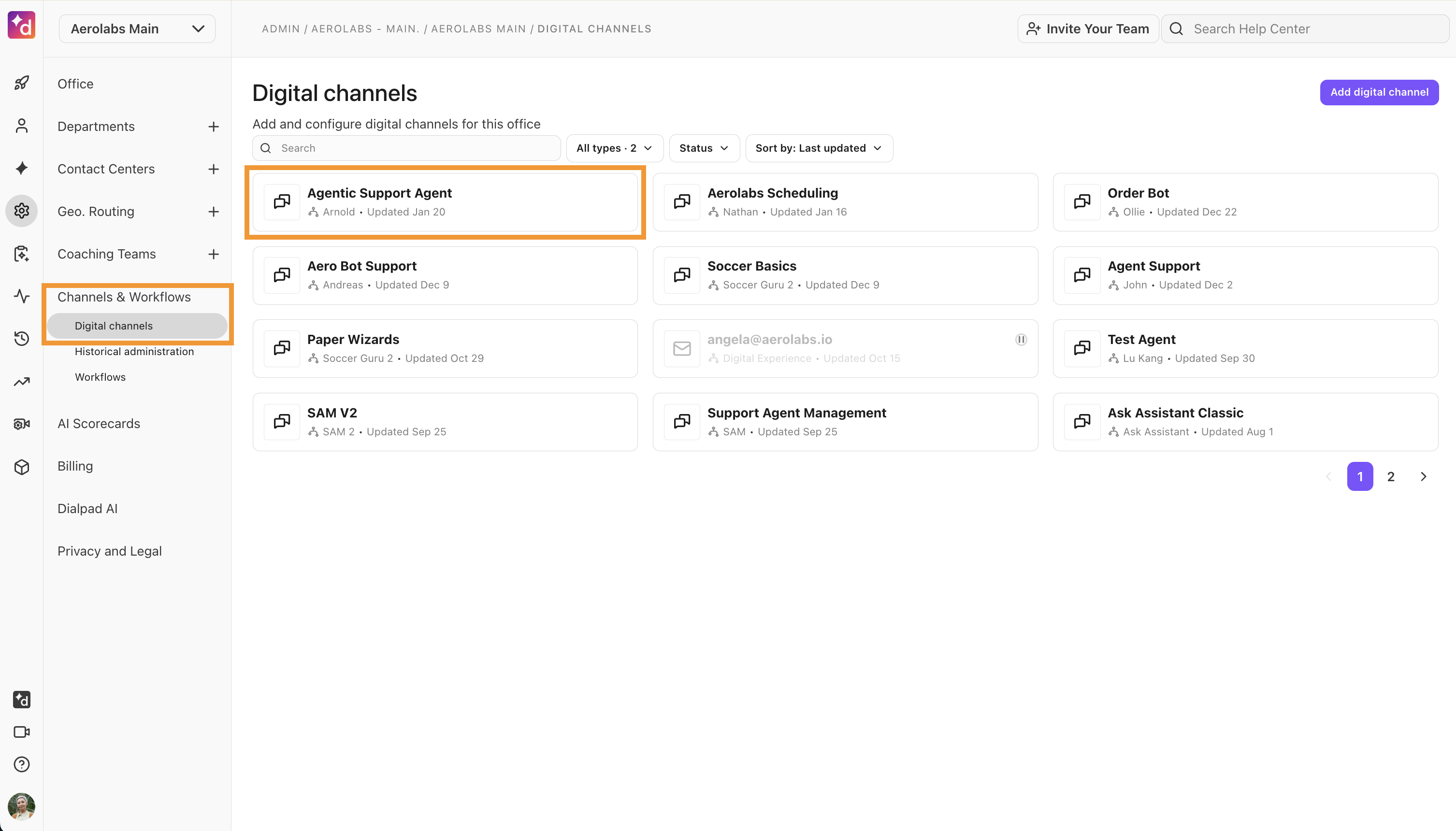
Task: Open the camera recording gear icon
Action: click(22, 424)
